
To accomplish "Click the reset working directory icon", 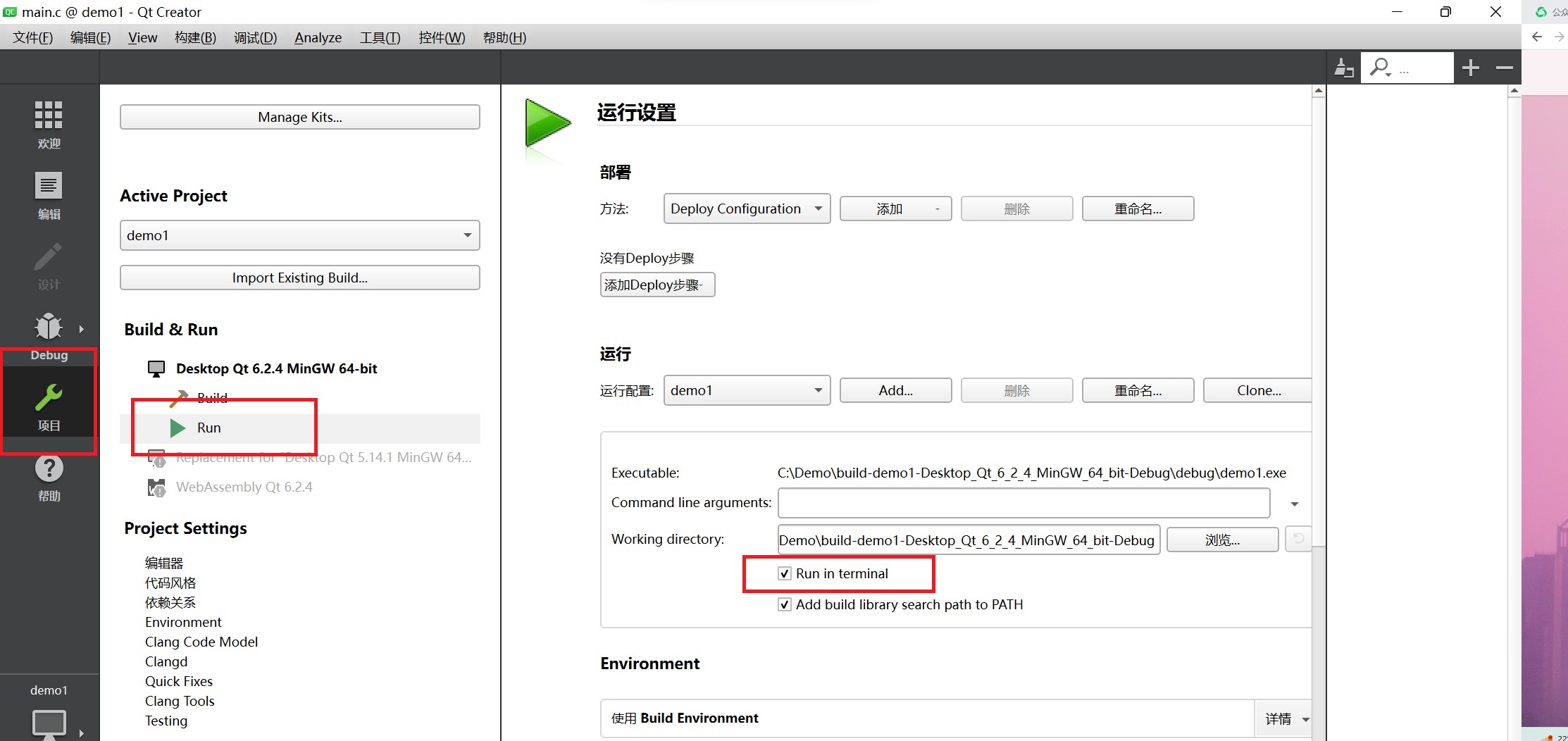I will coord(1298,539).
